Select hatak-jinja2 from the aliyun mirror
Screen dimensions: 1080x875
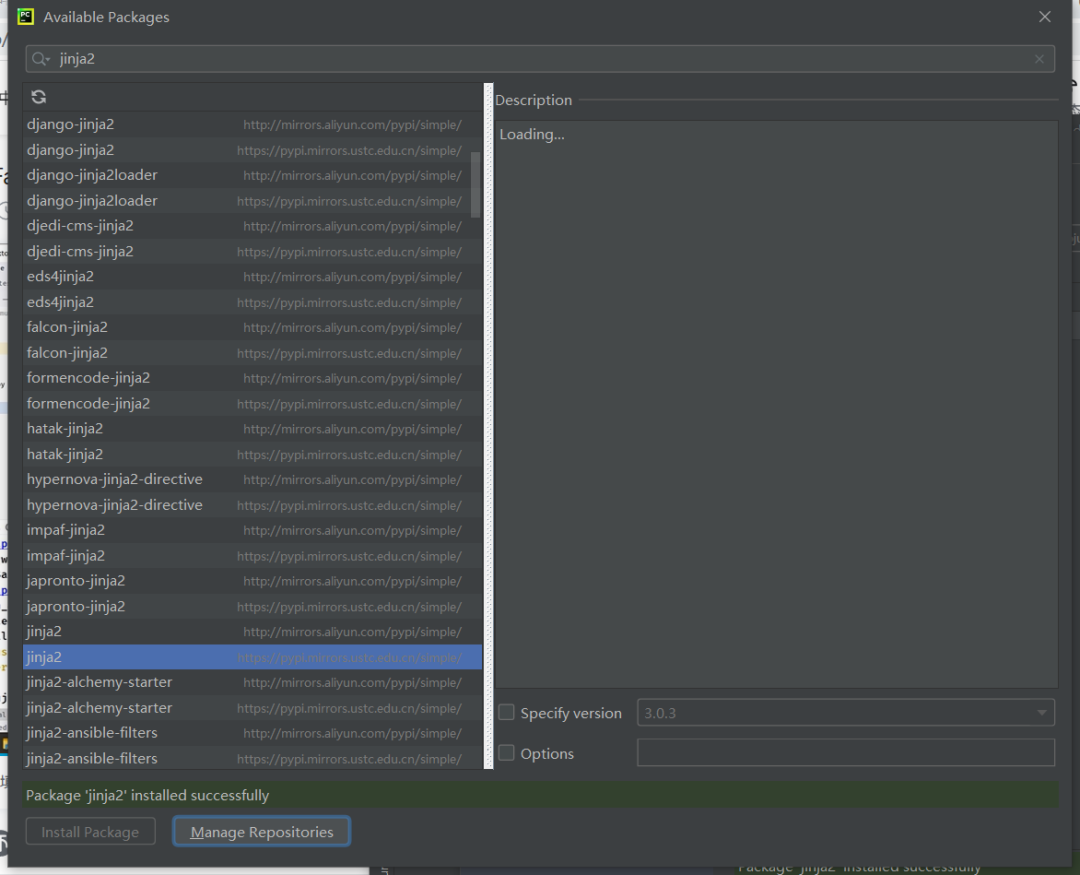click(x=252, y=429)
